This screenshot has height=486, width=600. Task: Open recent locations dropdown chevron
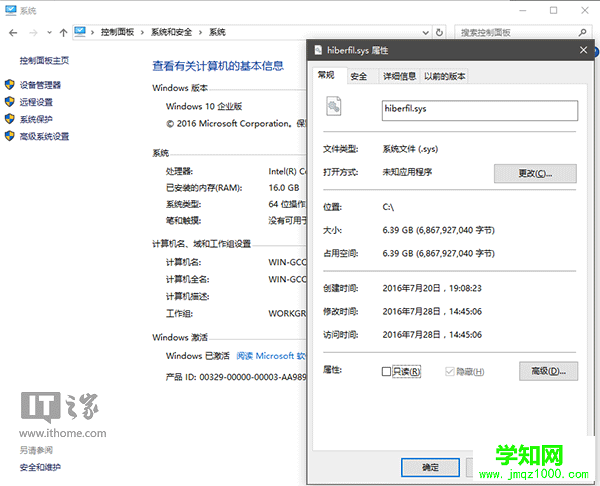click(49, 33)
